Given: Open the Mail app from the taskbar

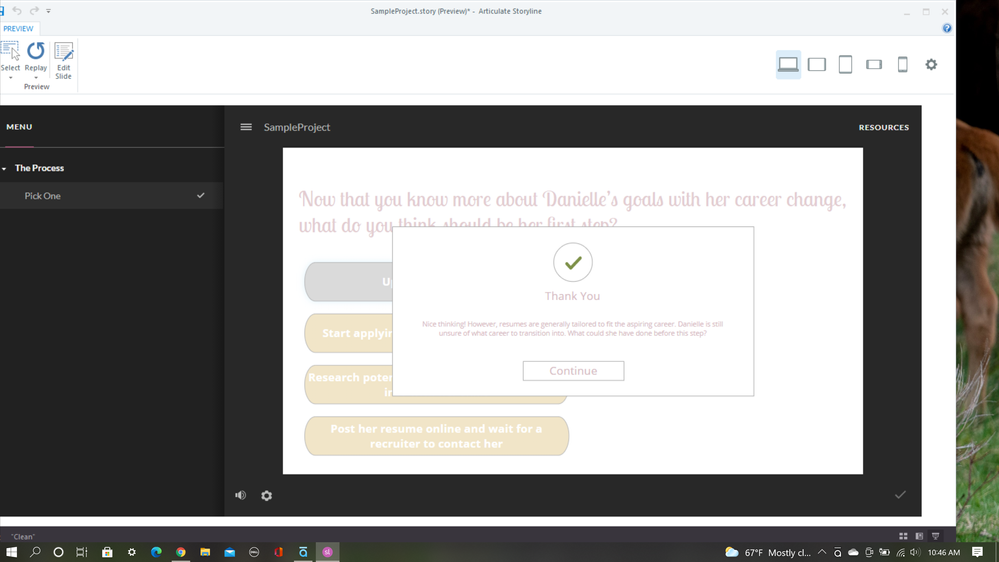Looking at the screenshot, I should 229,552.
